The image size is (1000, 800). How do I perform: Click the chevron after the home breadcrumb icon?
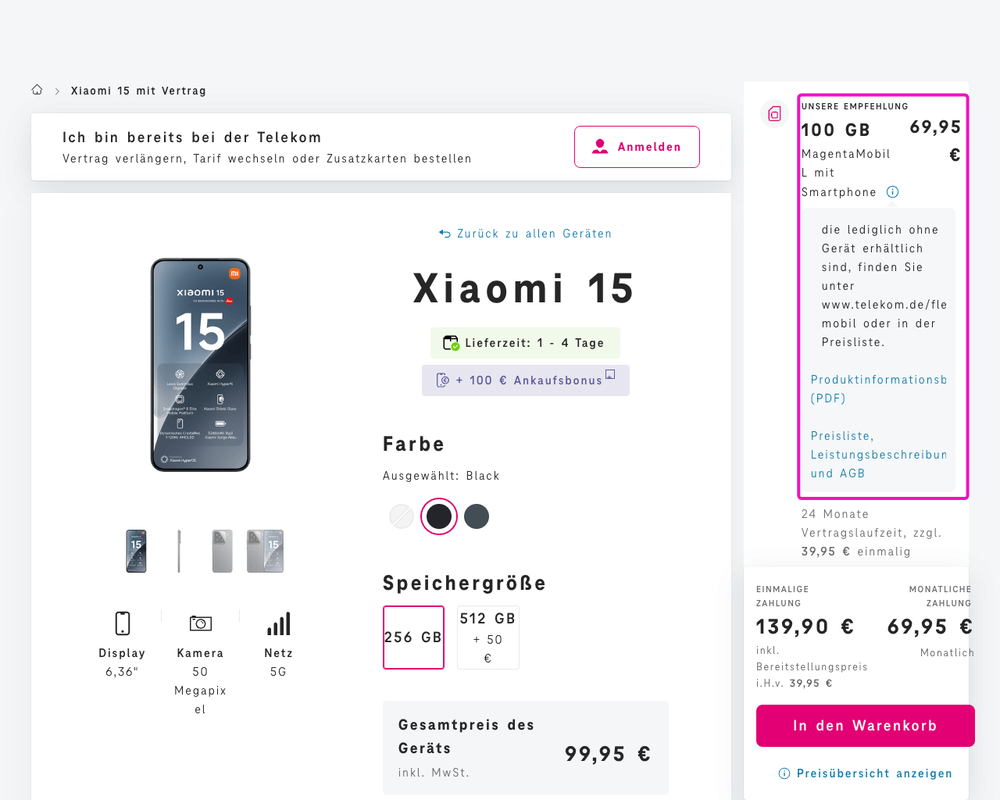[x=57, y=90]
